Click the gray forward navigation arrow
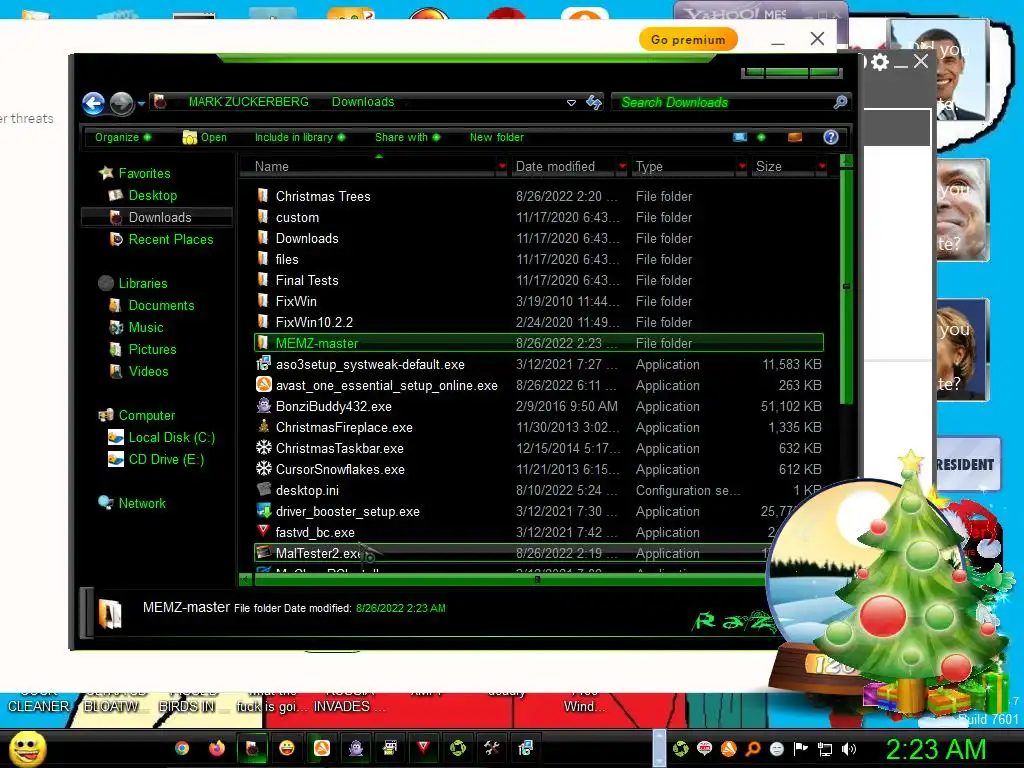The height and width of the screenshot is (768, 1024). coord(121,103)
